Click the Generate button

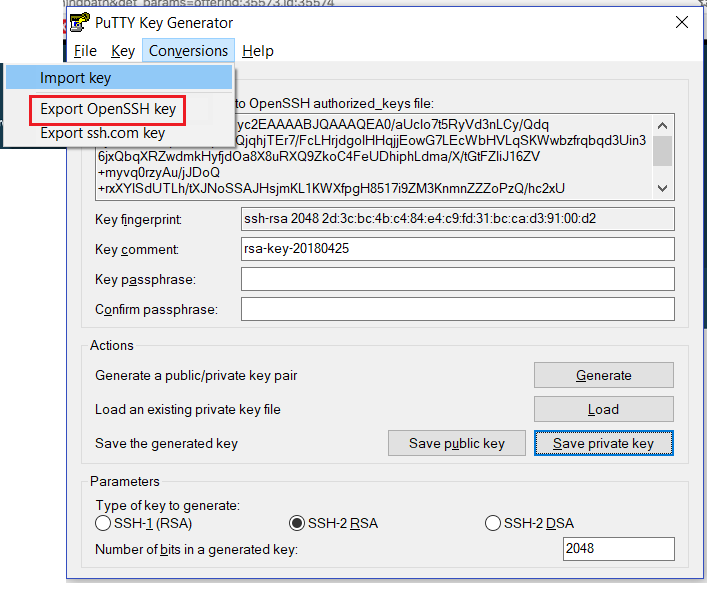(604, 375)
